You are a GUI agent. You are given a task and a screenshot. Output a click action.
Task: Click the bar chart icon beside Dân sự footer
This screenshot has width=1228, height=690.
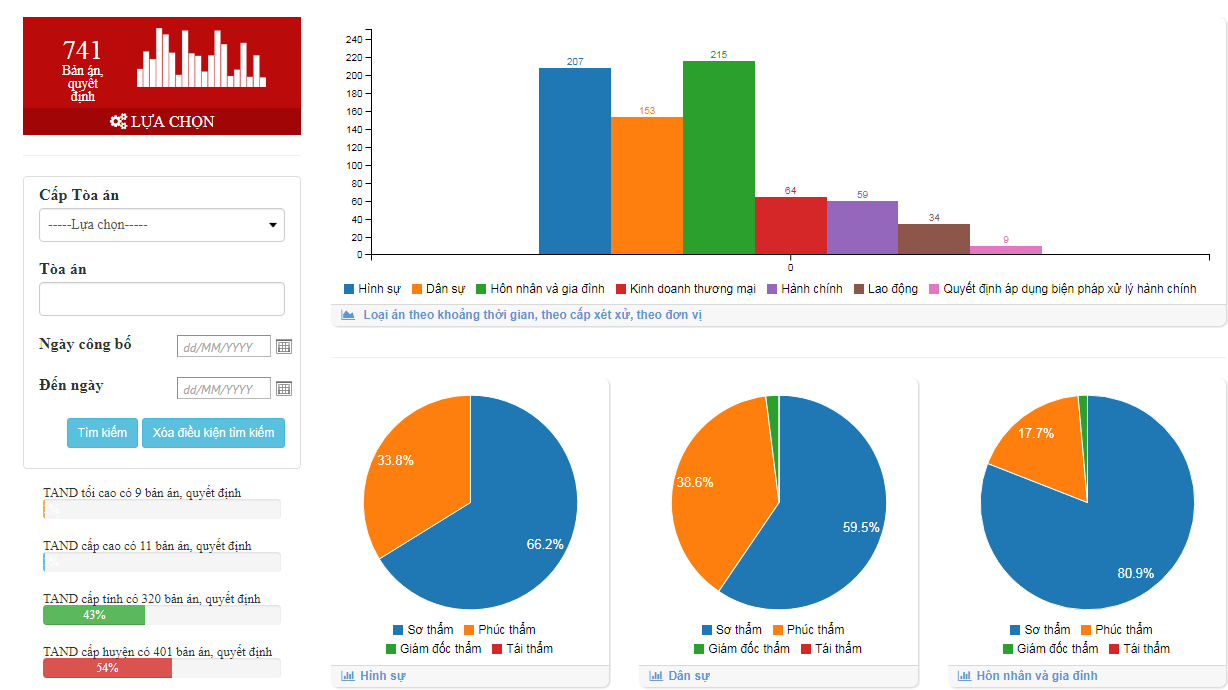pyautogui.click(x=656, y=676)
